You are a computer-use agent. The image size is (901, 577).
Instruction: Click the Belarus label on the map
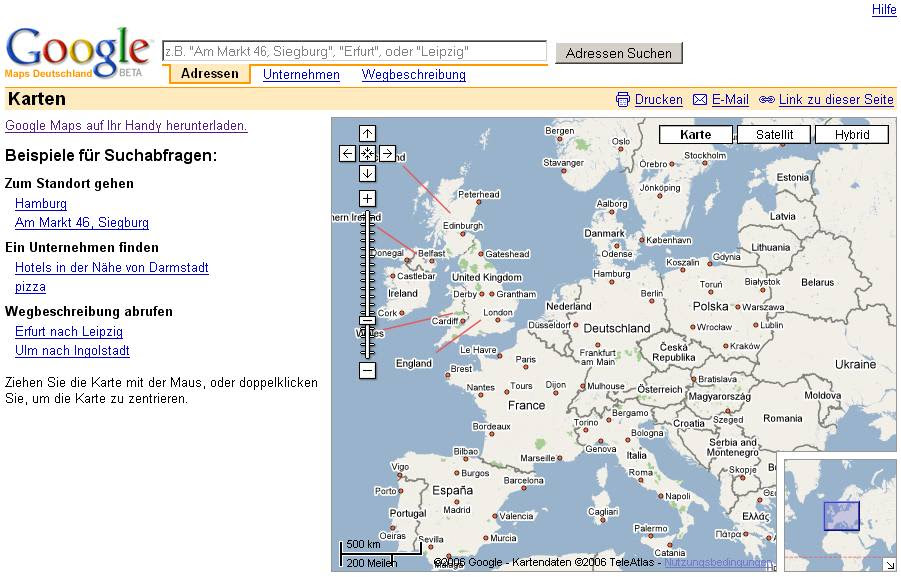[x=817, y=282]
